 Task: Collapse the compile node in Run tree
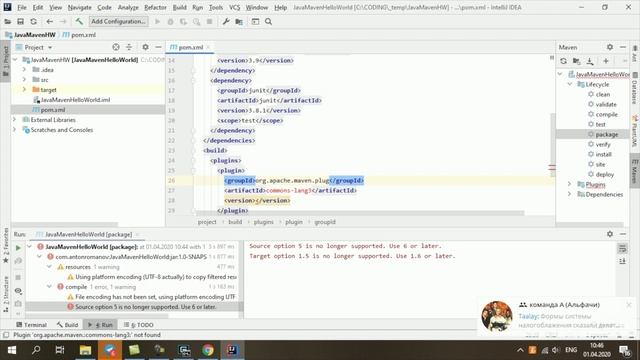pyautogui.click(x=49, y=287)
